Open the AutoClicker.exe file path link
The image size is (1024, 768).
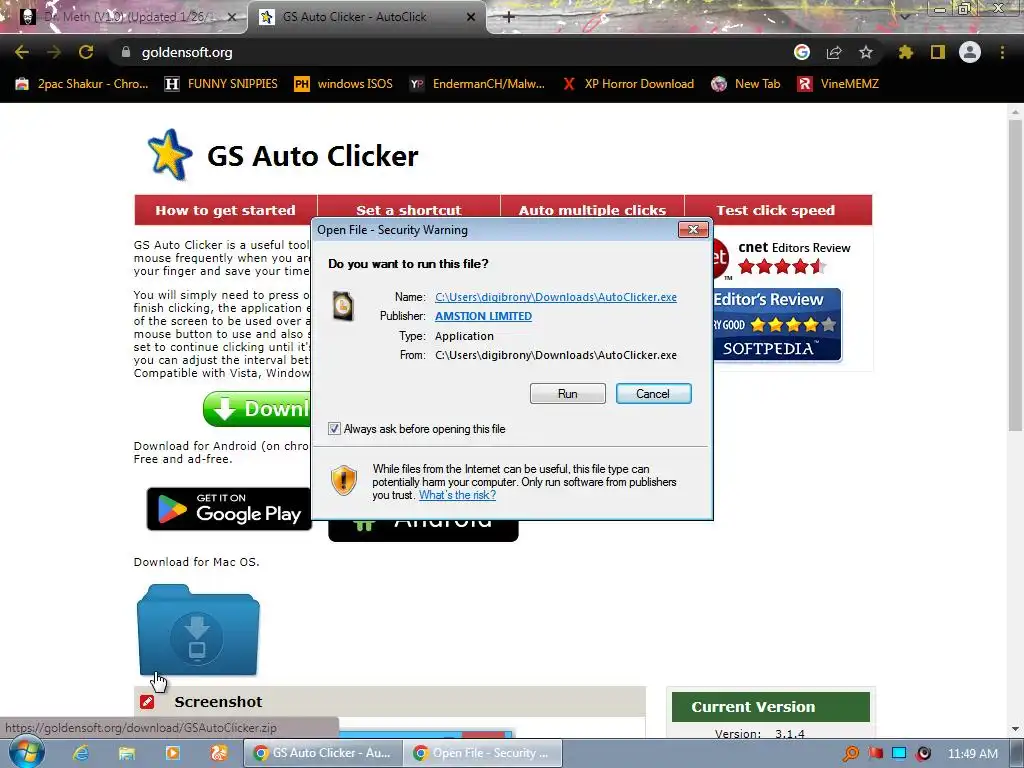(556, 297)
